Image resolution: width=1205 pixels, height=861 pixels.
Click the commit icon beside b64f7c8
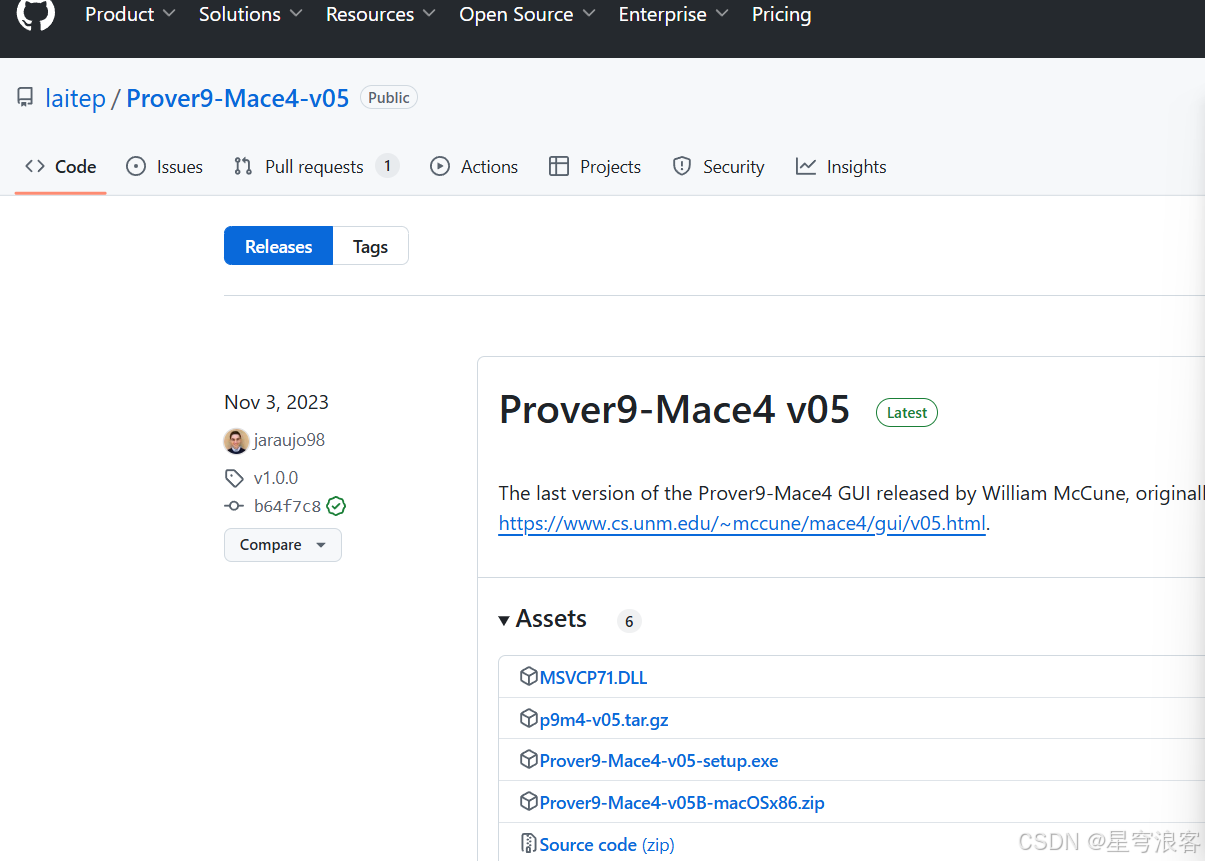pos(234,506)
